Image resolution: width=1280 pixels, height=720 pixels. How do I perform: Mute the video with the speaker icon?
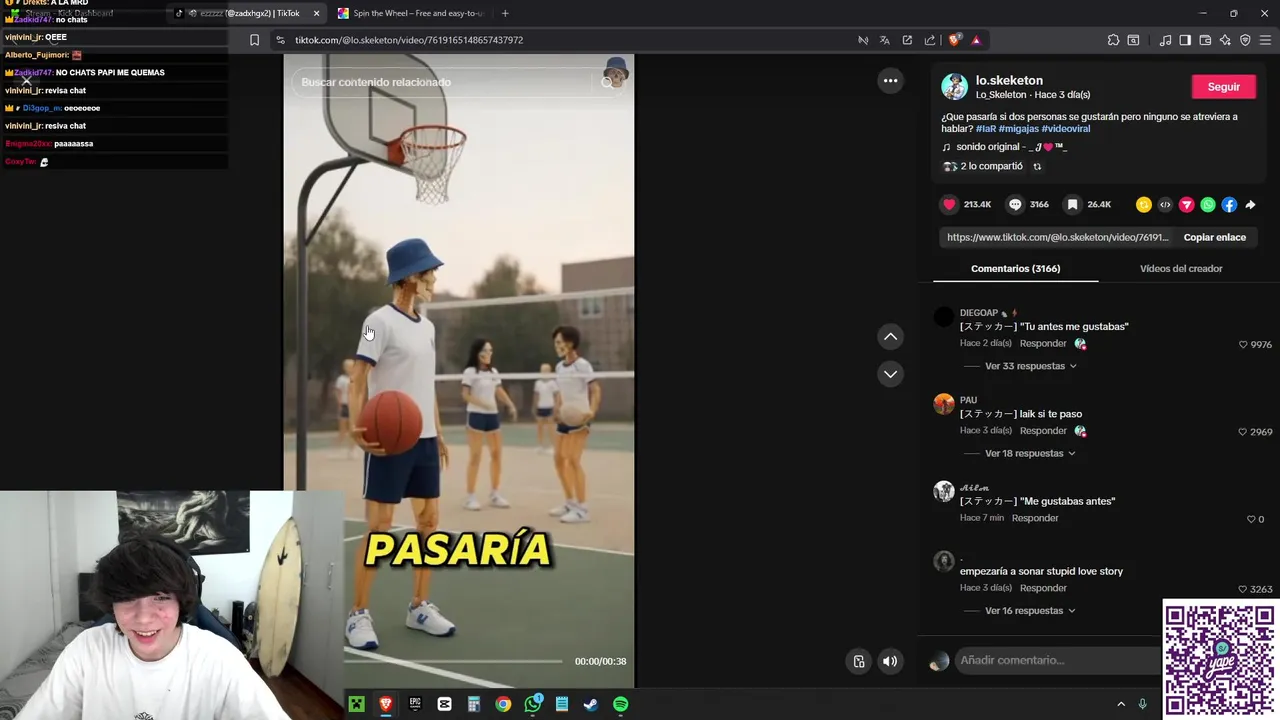(890, 661)
